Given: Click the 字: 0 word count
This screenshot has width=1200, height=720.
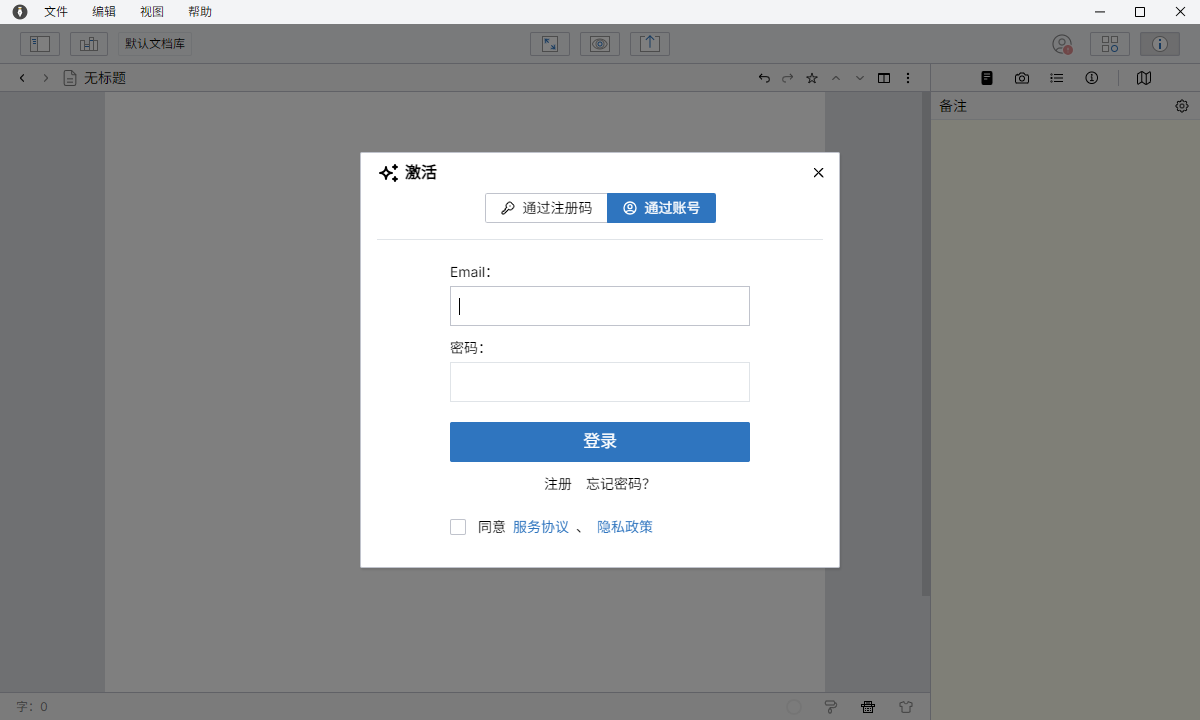Looking at the screenshot, I should pos(32,707).
